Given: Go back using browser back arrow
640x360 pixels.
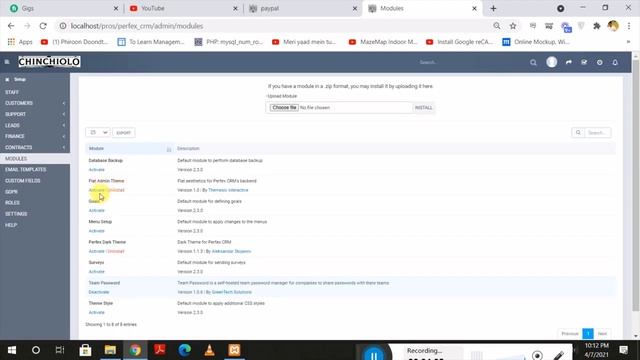Looking at the screenshot, I should (x=11, y=26).
